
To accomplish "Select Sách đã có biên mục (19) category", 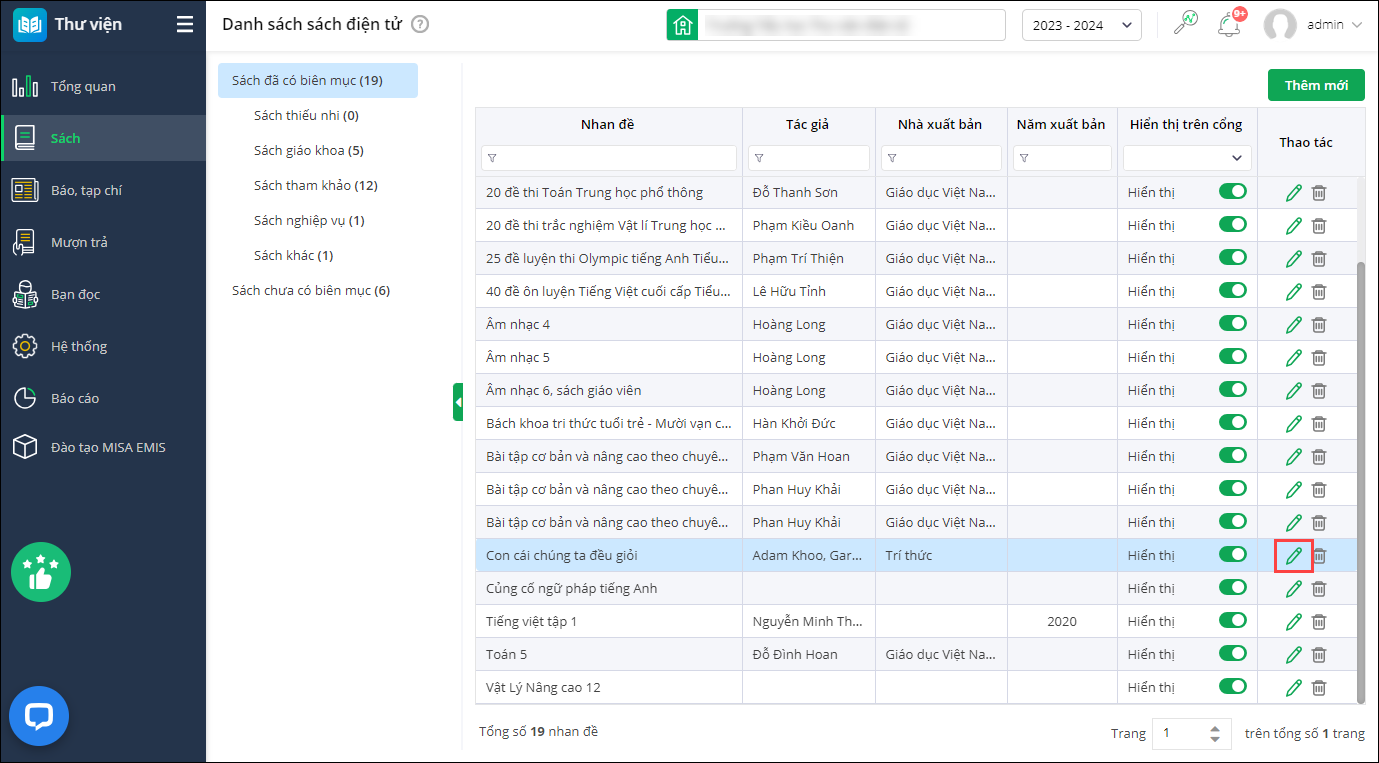I will (318, 80).
